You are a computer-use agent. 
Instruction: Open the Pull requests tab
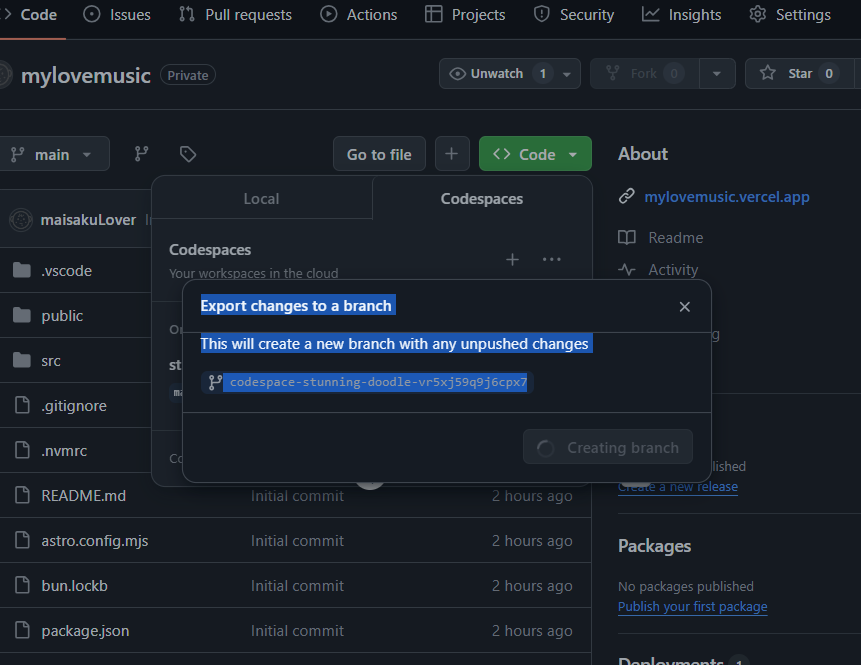tap(236, 15)
